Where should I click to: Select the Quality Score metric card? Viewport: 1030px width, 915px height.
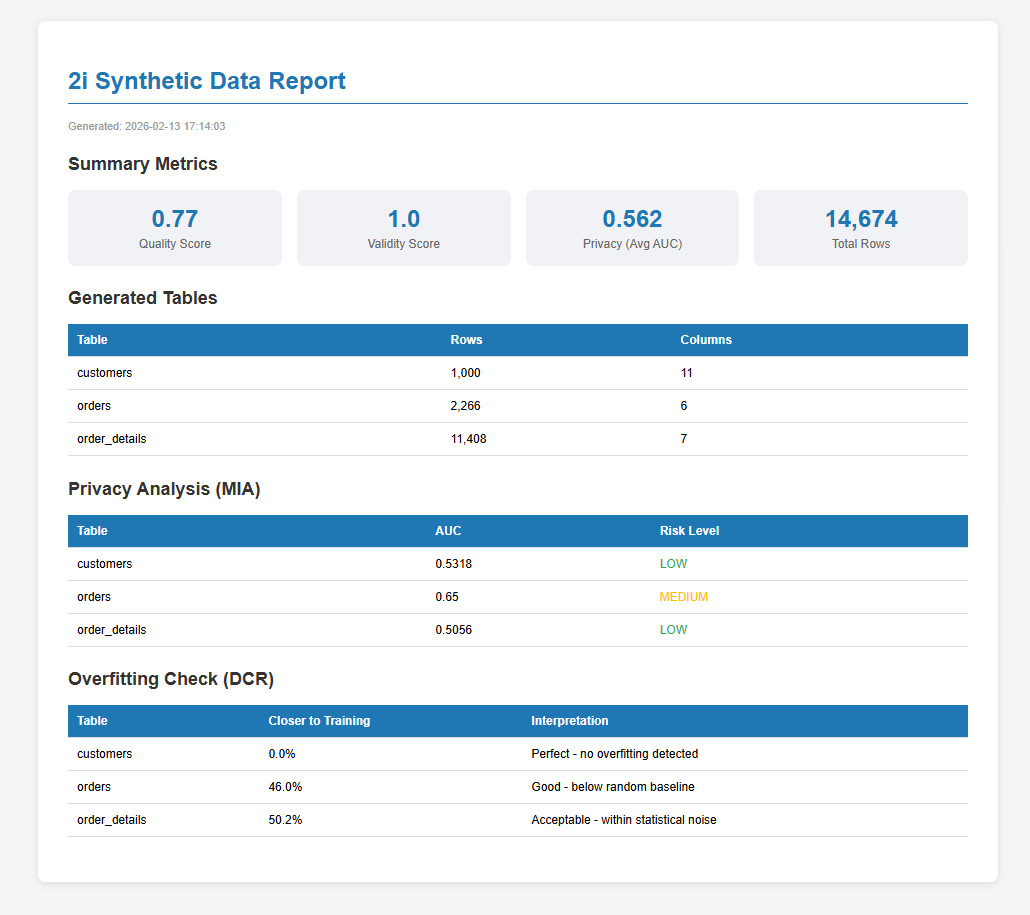point(174,227)
